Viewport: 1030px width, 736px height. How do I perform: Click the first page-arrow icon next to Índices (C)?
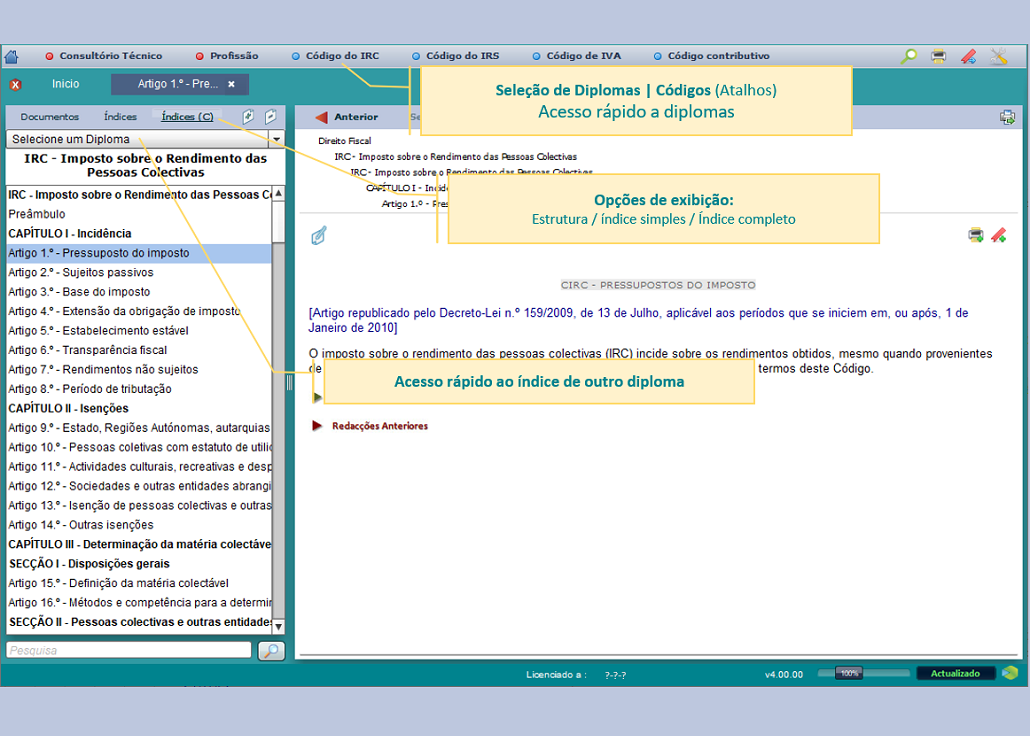click(248, 116)
